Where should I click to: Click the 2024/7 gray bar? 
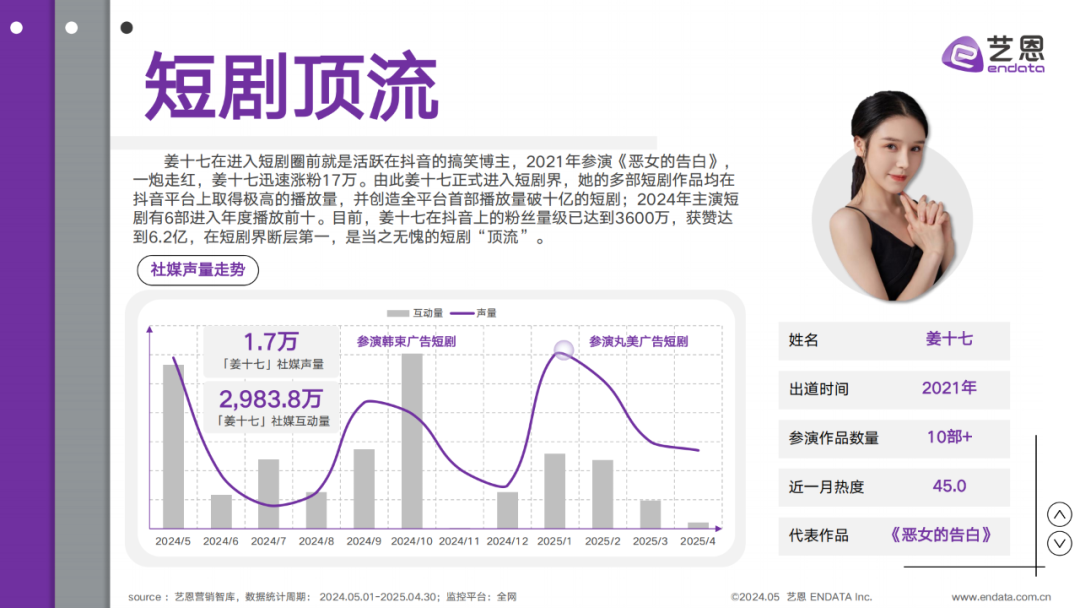point(269,494)
